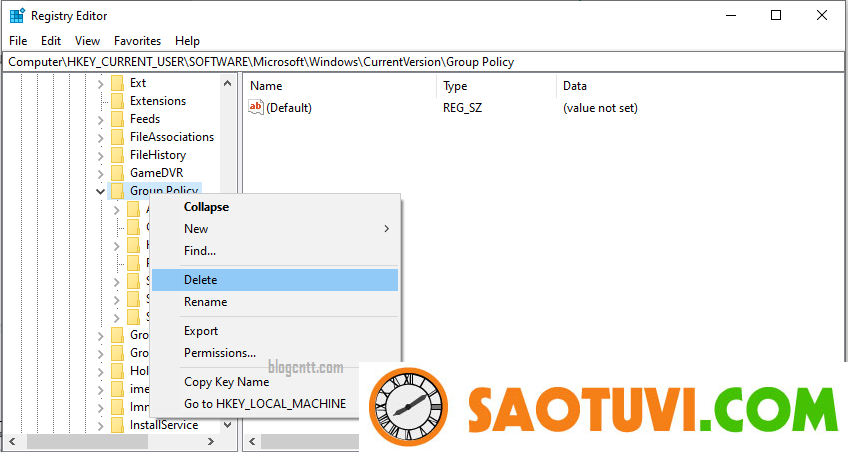
Task: Click the tree pane scroll left arrow
Action: (12, 442)
